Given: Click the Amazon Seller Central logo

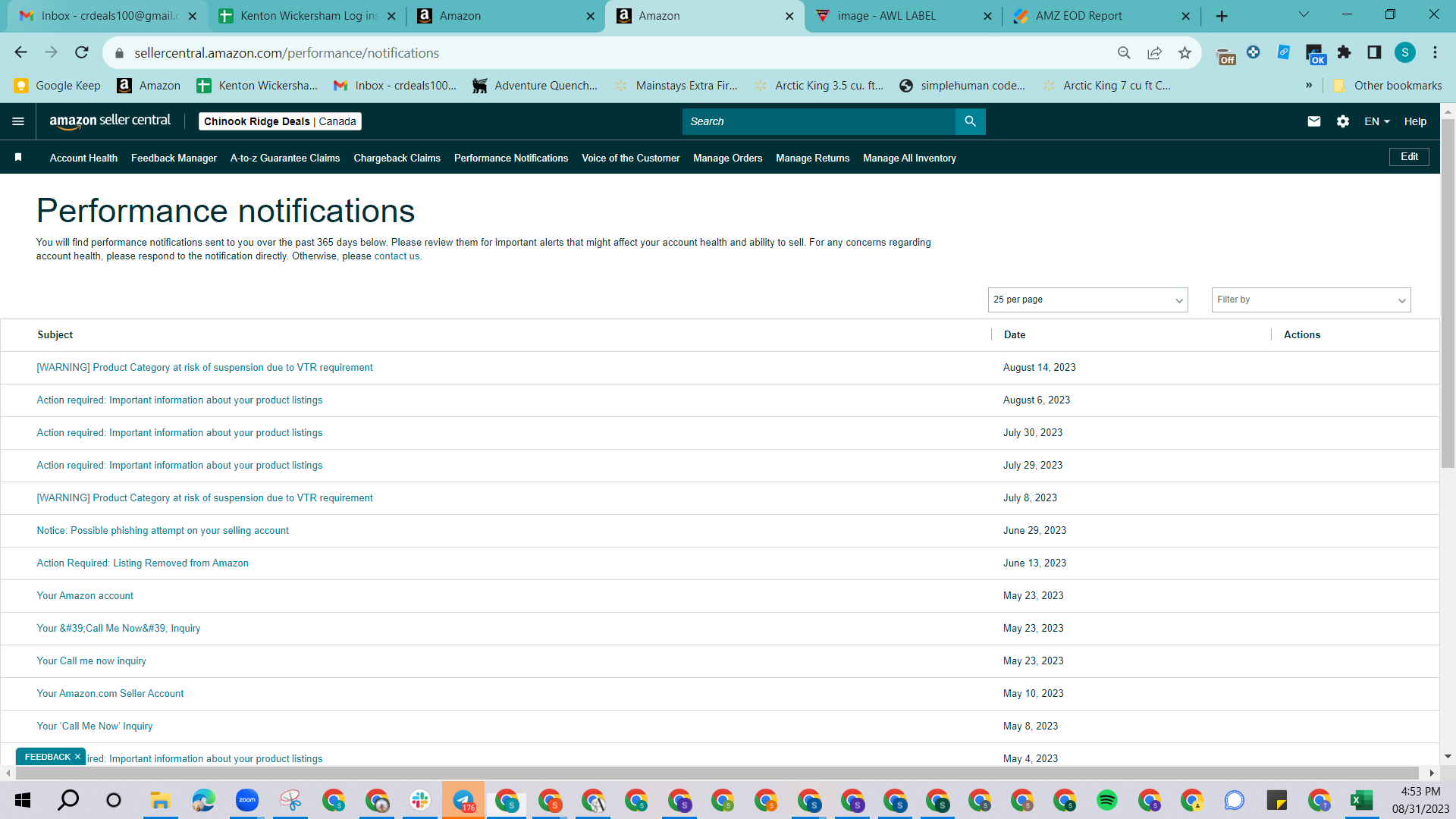Looking at the screenshot, I should (x=110, y=121).
